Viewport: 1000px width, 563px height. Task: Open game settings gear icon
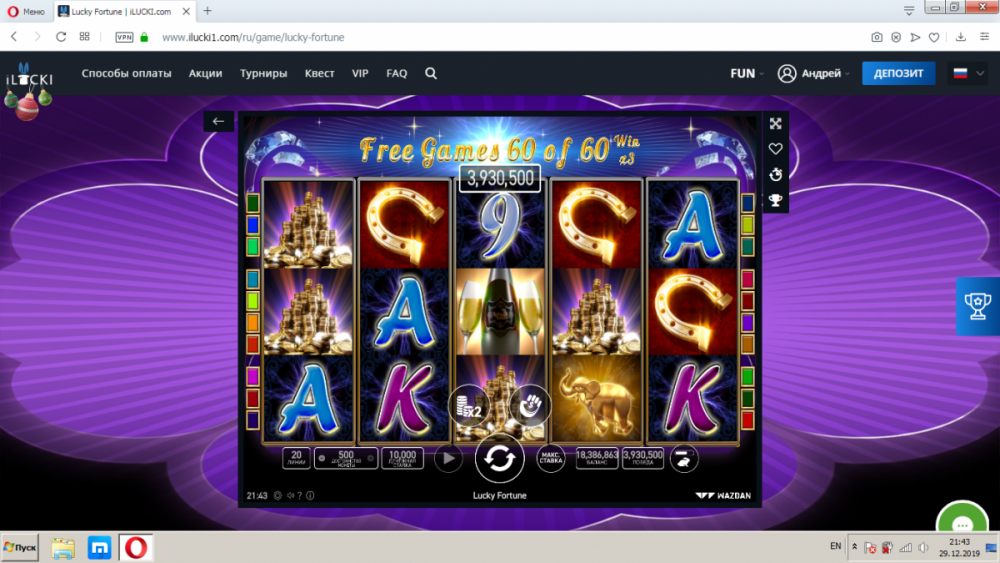click(x=277, y=495)
